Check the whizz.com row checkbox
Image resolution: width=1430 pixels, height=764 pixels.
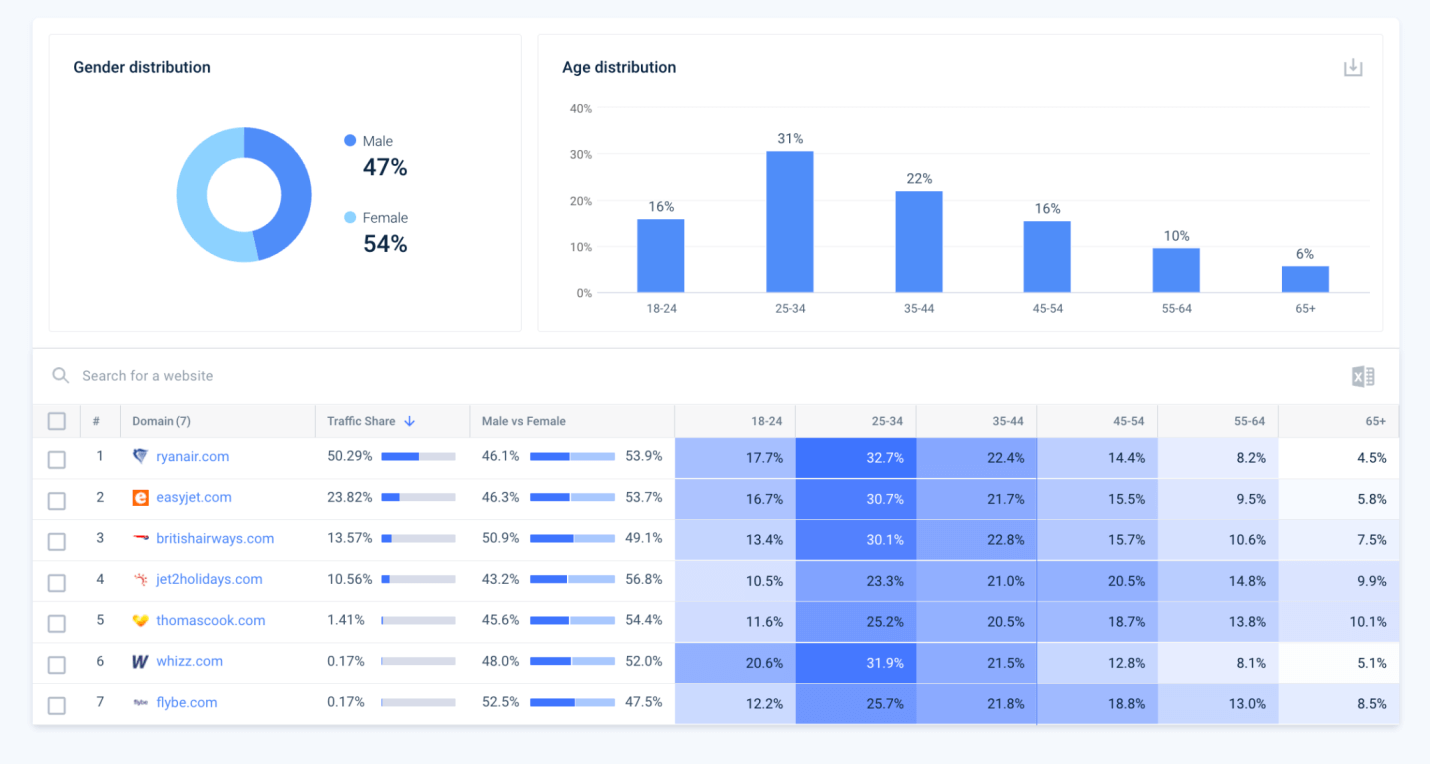(x=57, y=664)
